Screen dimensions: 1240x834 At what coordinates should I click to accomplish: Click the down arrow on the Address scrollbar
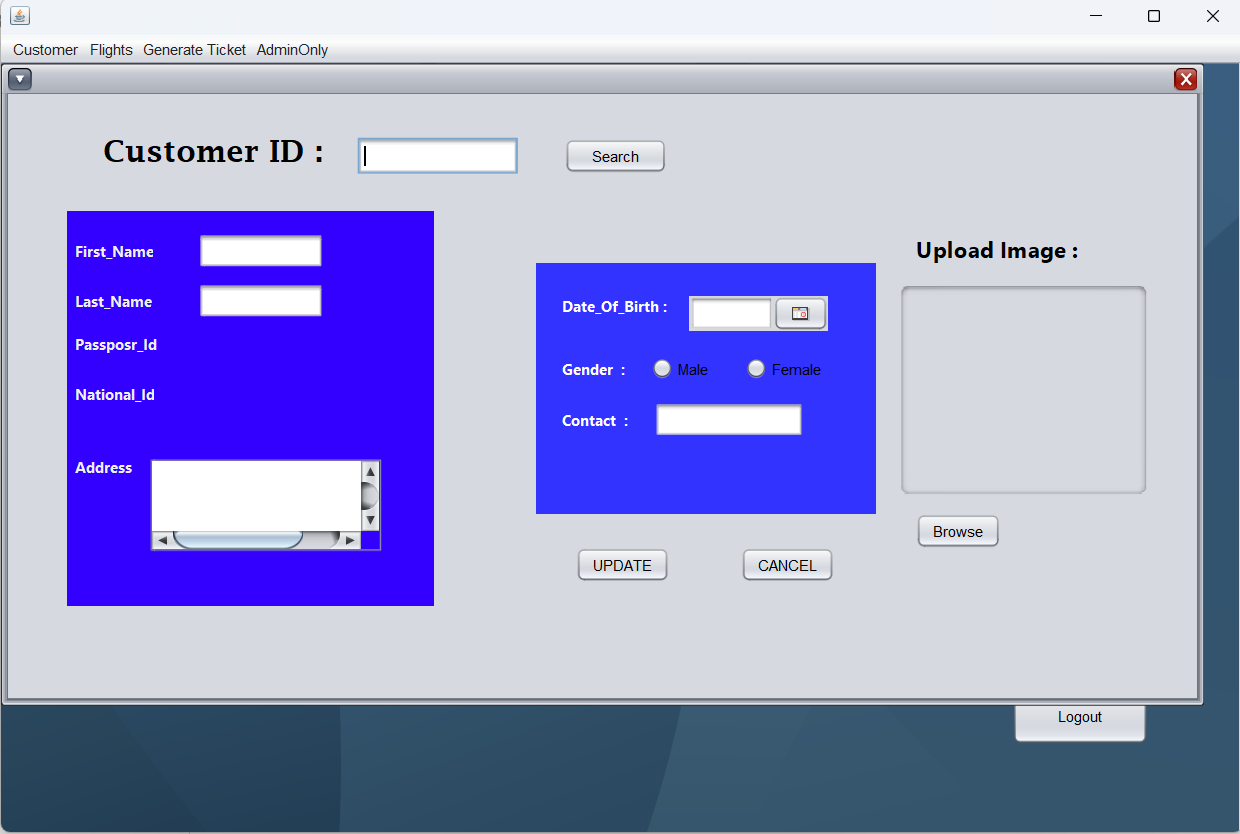click(371, 518)
